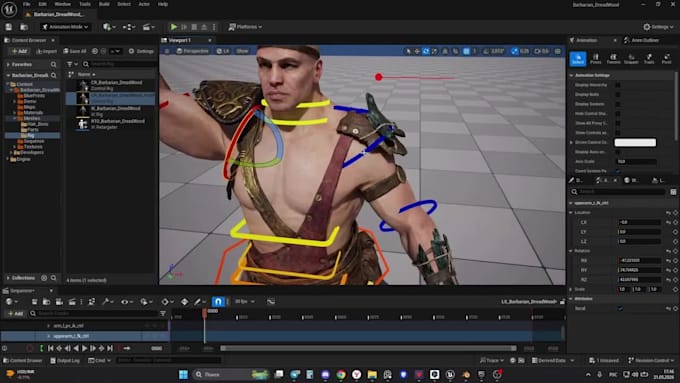This screenshot has width=680, height=383.
Task: Jump to the start of Sequencer playback
Action: coord(51,348)
